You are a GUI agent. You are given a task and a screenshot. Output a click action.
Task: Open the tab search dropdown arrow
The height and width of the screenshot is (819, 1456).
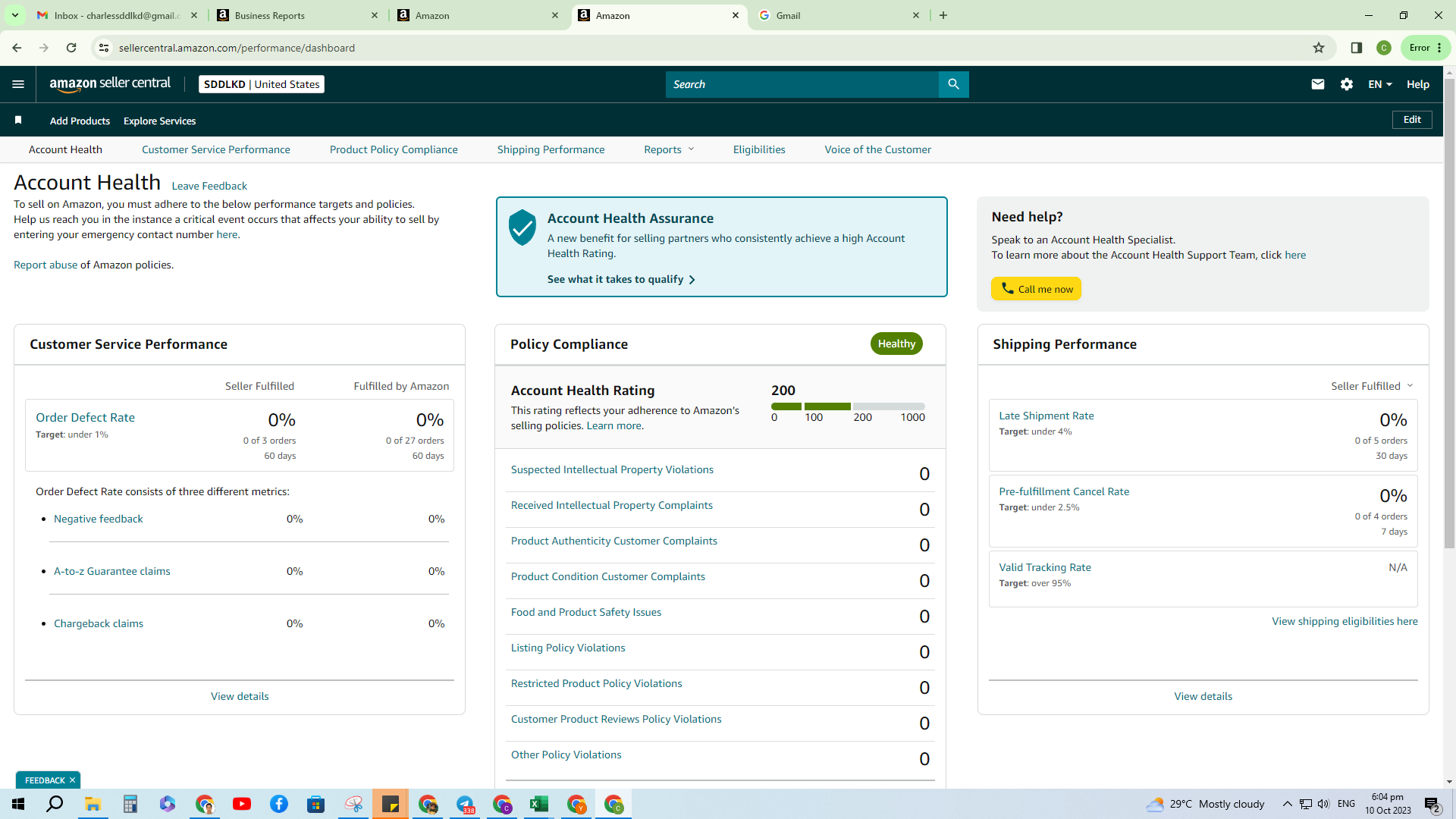(14, 15)
